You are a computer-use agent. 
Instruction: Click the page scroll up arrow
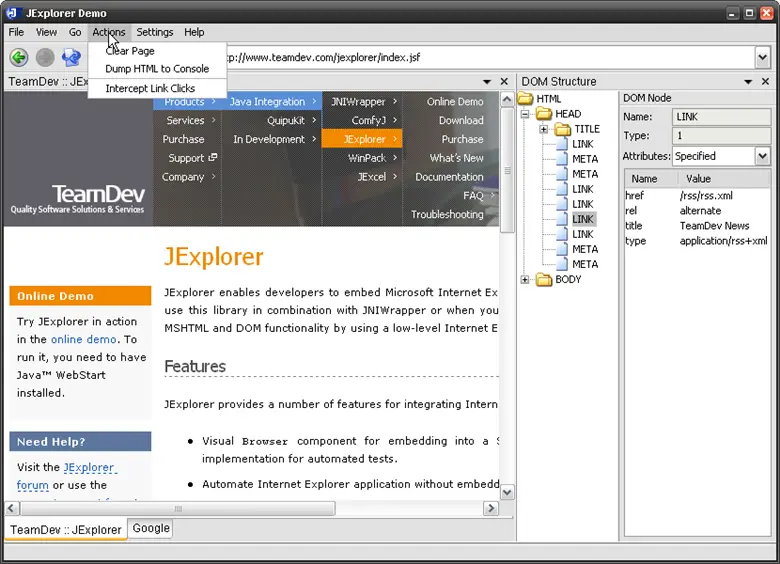click(507, 99)
